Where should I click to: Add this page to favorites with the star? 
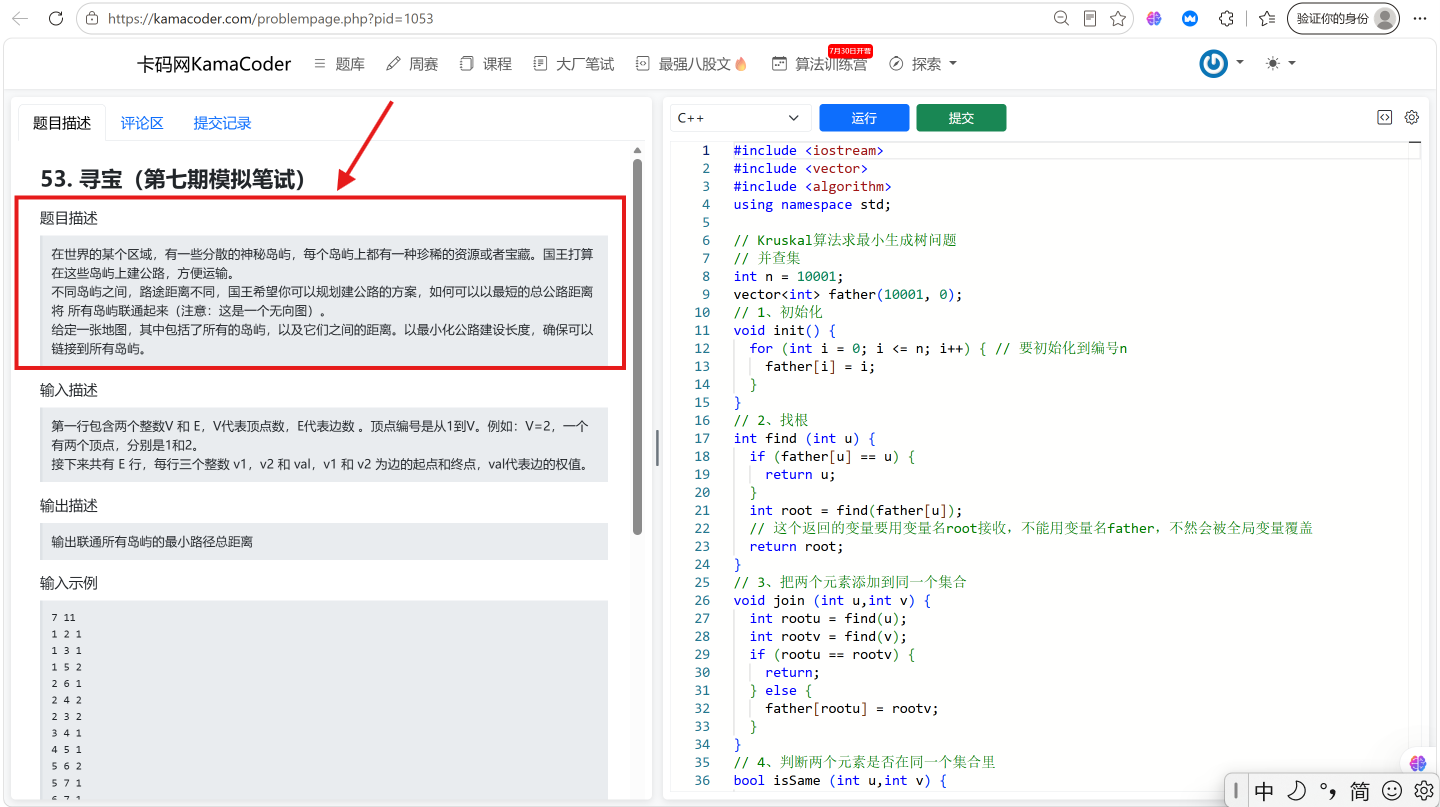(1118, 18)
